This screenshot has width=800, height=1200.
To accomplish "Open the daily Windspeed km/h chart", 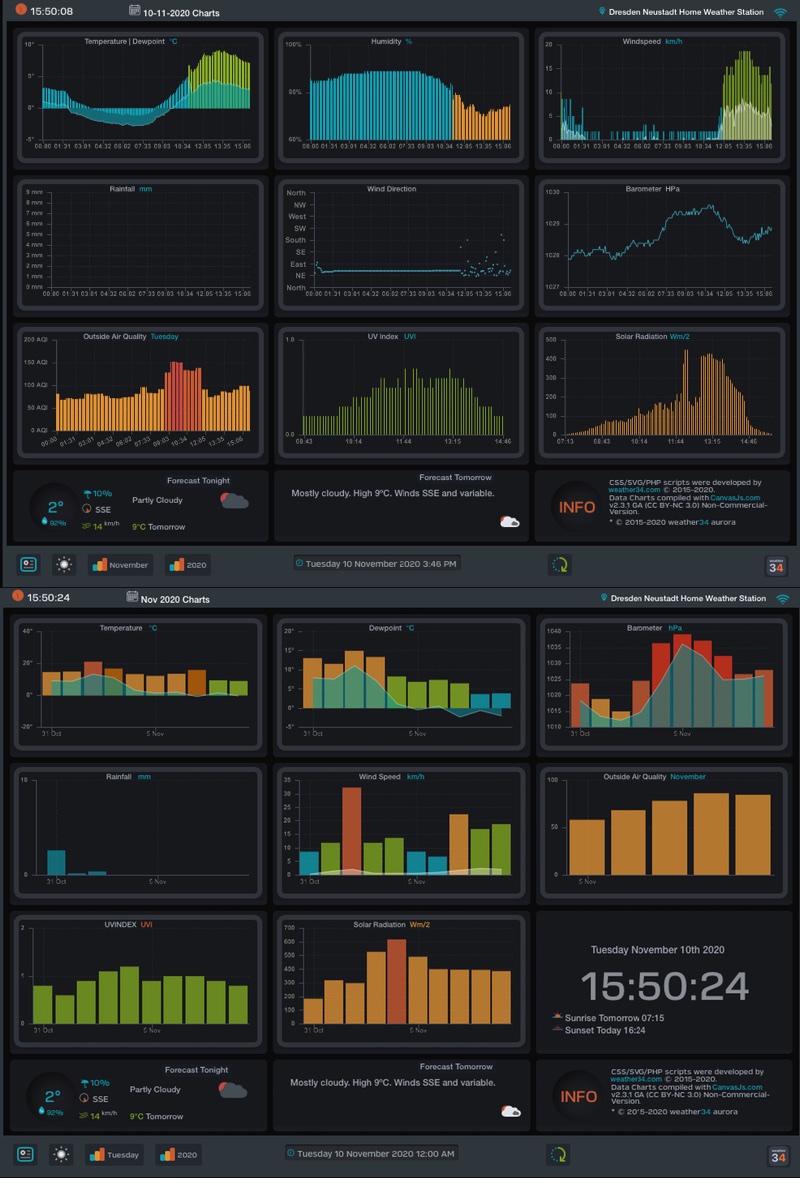I will [663, 97].
